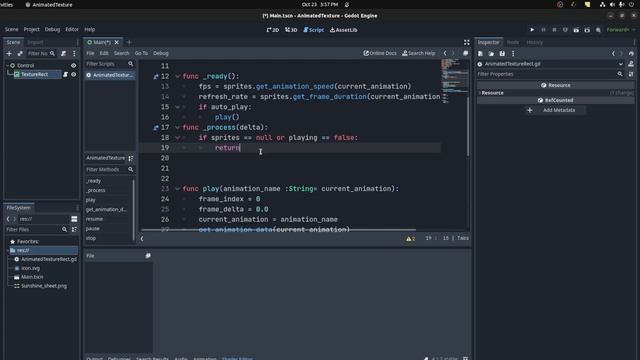Open script attached to TextureRect node
The width and height of the screenshot is (640, 360).
click(65, 74)
